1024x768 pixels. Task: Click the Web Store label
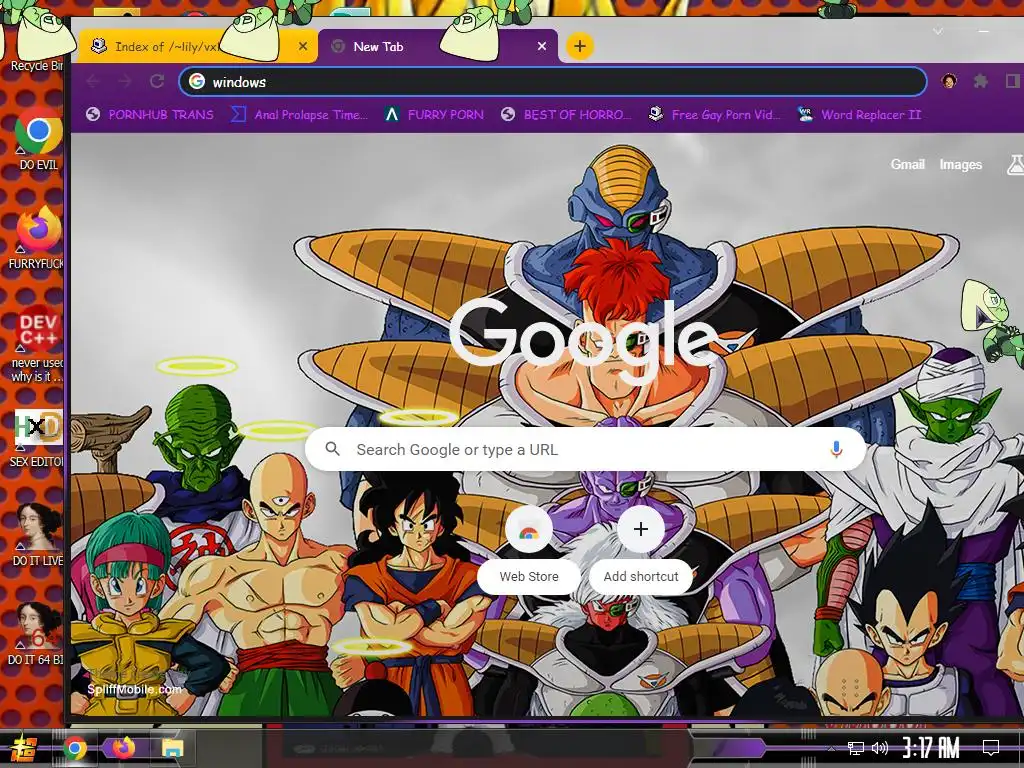pyautogui.click(x=529, y=577)
